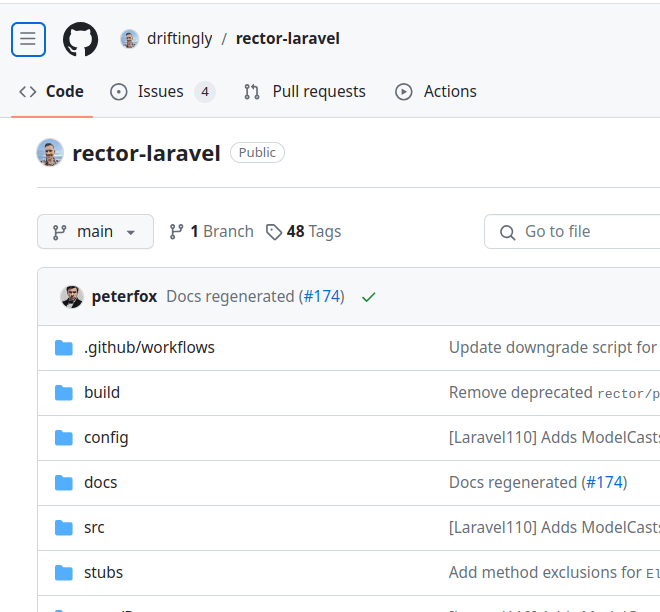Open commit Update downgrade script message

[554, 348]
